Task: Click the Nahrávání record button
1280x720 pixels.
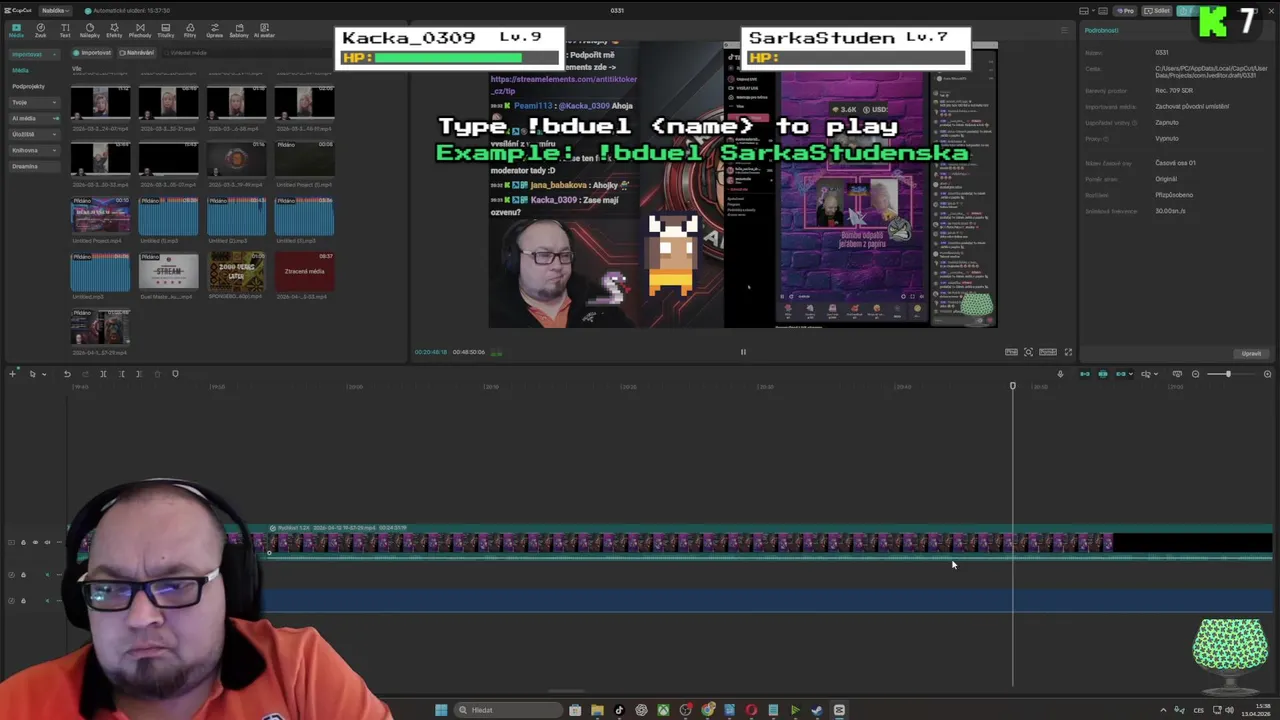Action: point(137,53)
